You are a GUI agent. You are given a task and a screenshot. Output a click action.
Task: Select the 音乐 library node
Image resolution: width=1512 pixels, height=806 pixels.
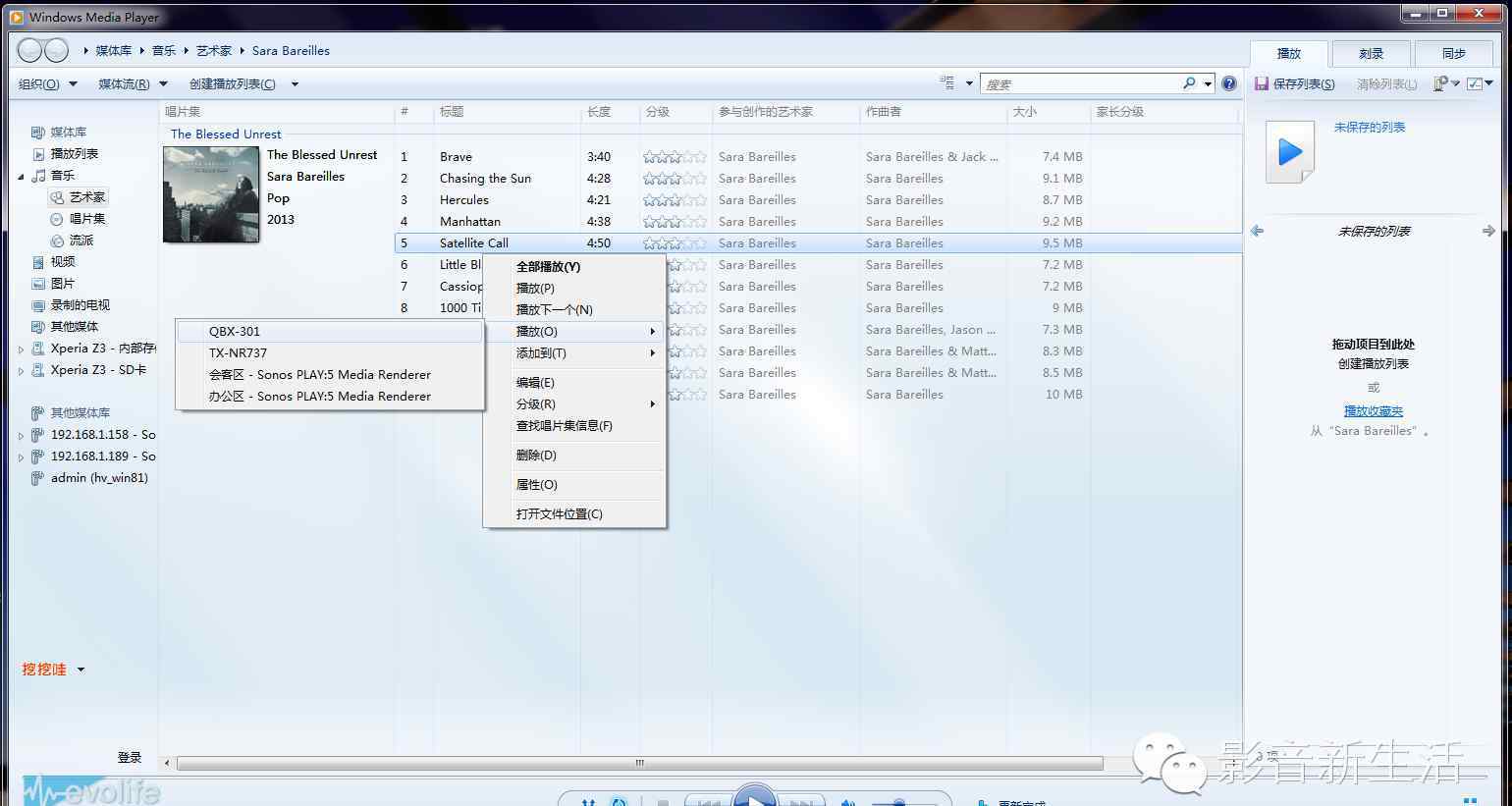(x=53, y=175)
